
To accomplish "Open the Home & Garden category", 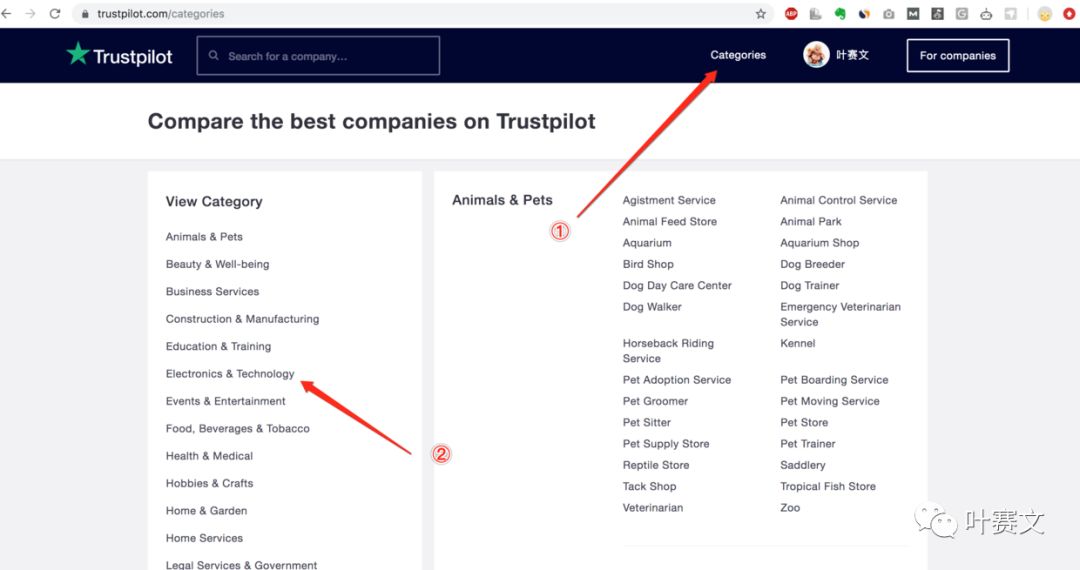I will click(207, 511).
